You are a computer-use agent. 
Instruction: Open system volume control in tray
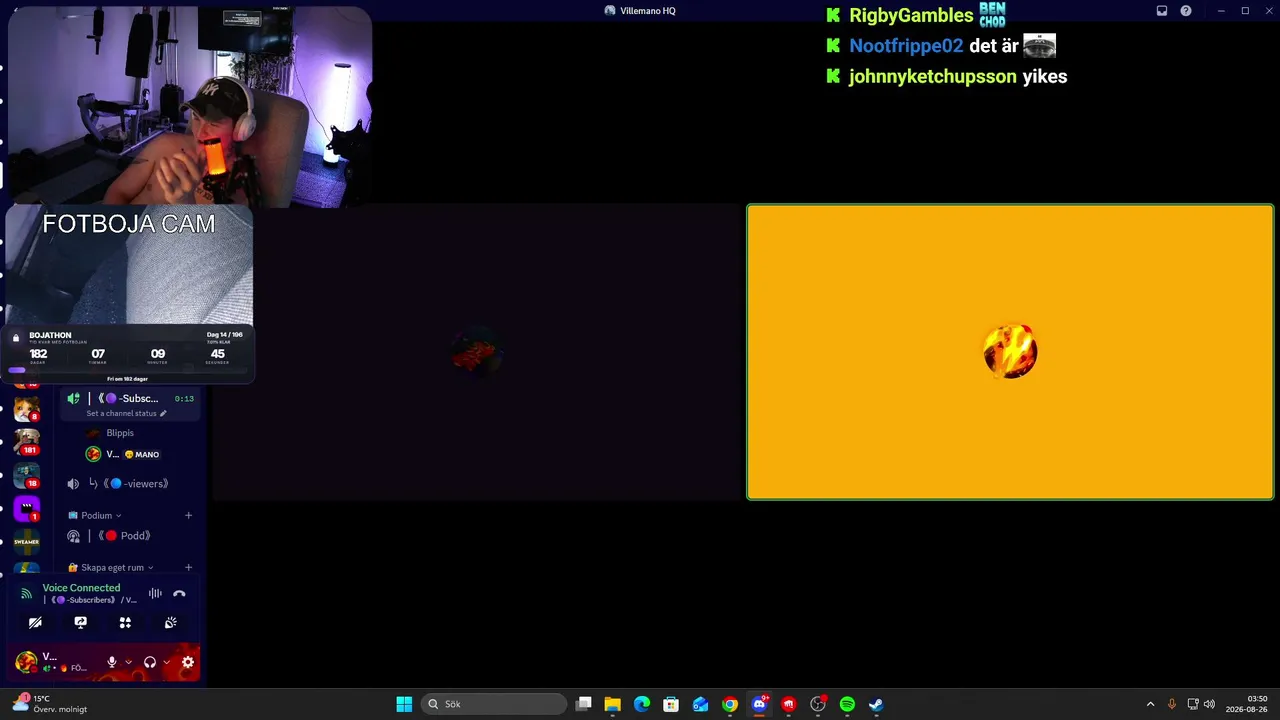(1209, 704)
